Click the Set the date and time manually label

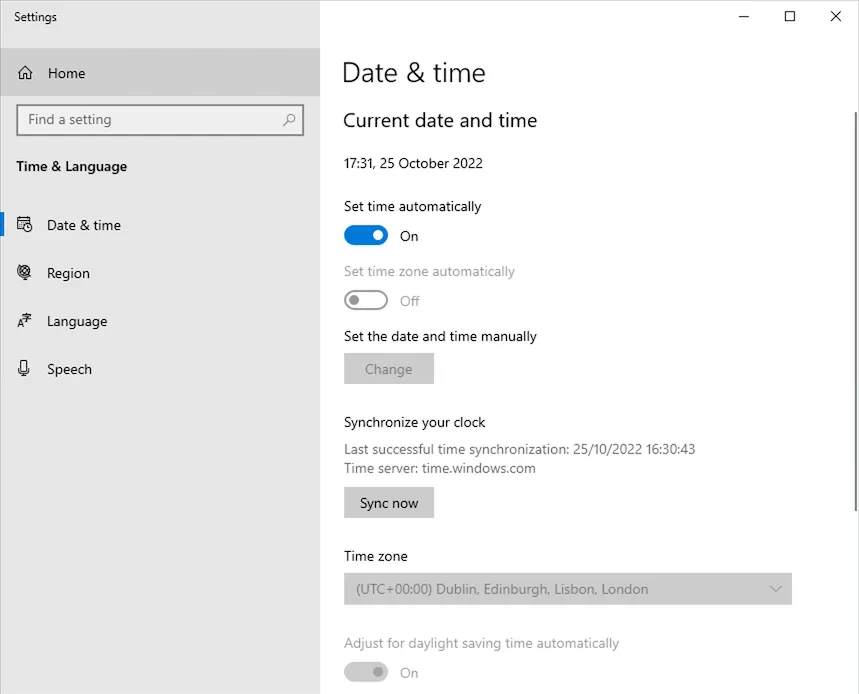pos(440,336)
